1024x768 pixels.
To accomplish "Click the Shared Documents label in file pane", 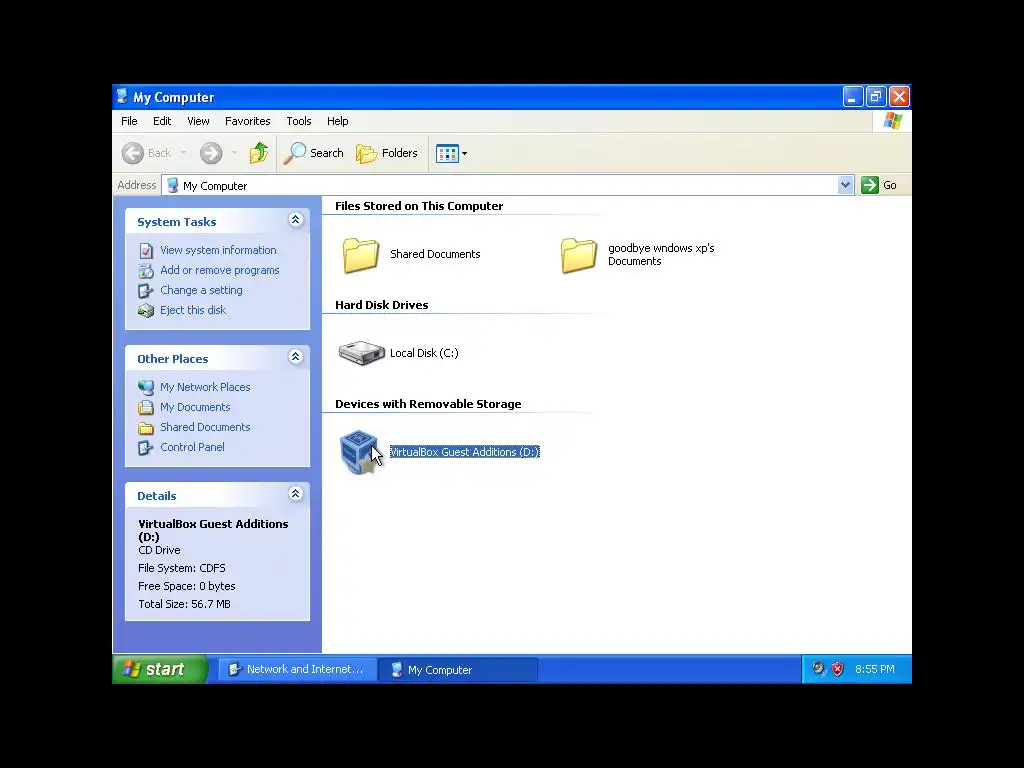I will [x=435, y=254].
